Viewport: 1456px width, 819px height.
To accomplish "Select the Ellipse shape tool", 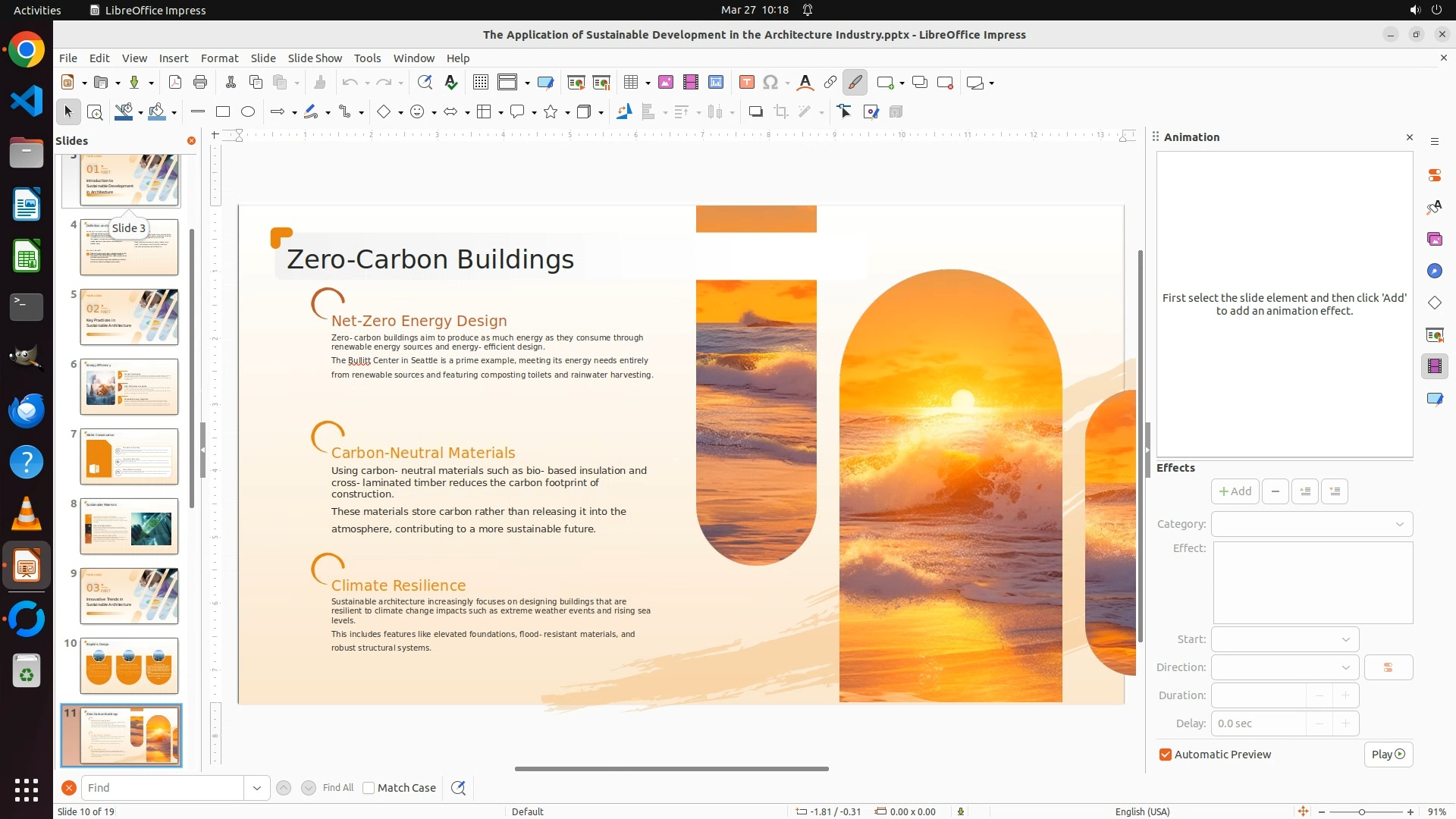I will click(x=248, y=112).
